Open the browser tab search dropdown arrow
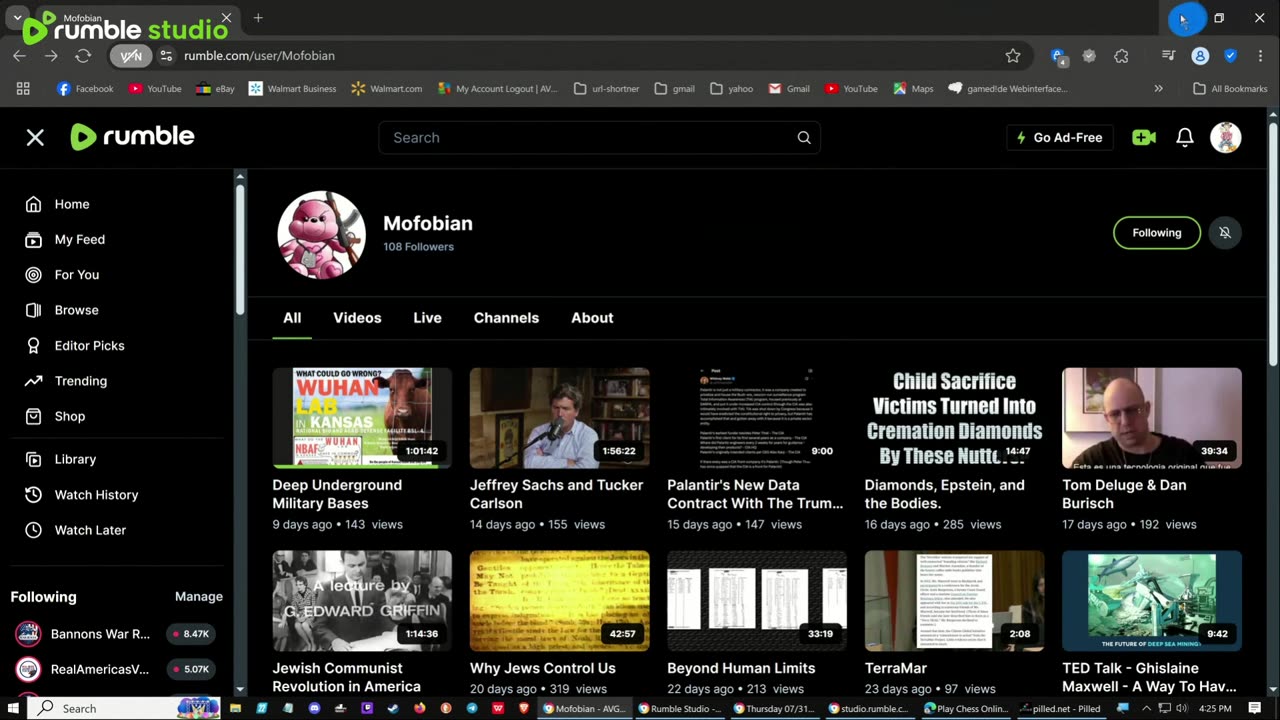This screenshot has height=720, width=1280. pos(17,18)
